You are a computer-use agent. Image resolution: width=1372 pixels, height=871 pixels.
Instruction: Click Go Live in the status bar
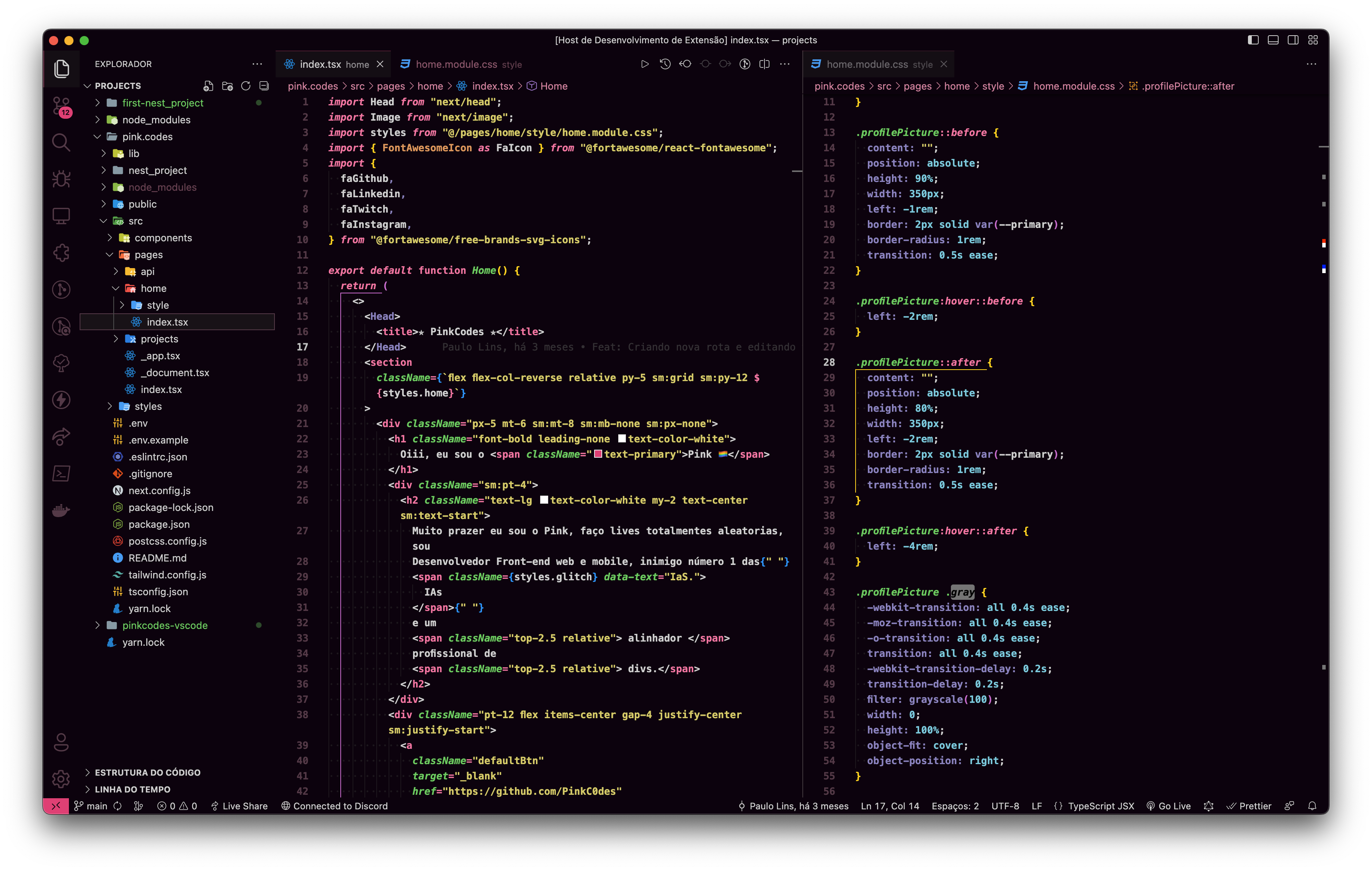(1169, 806)
